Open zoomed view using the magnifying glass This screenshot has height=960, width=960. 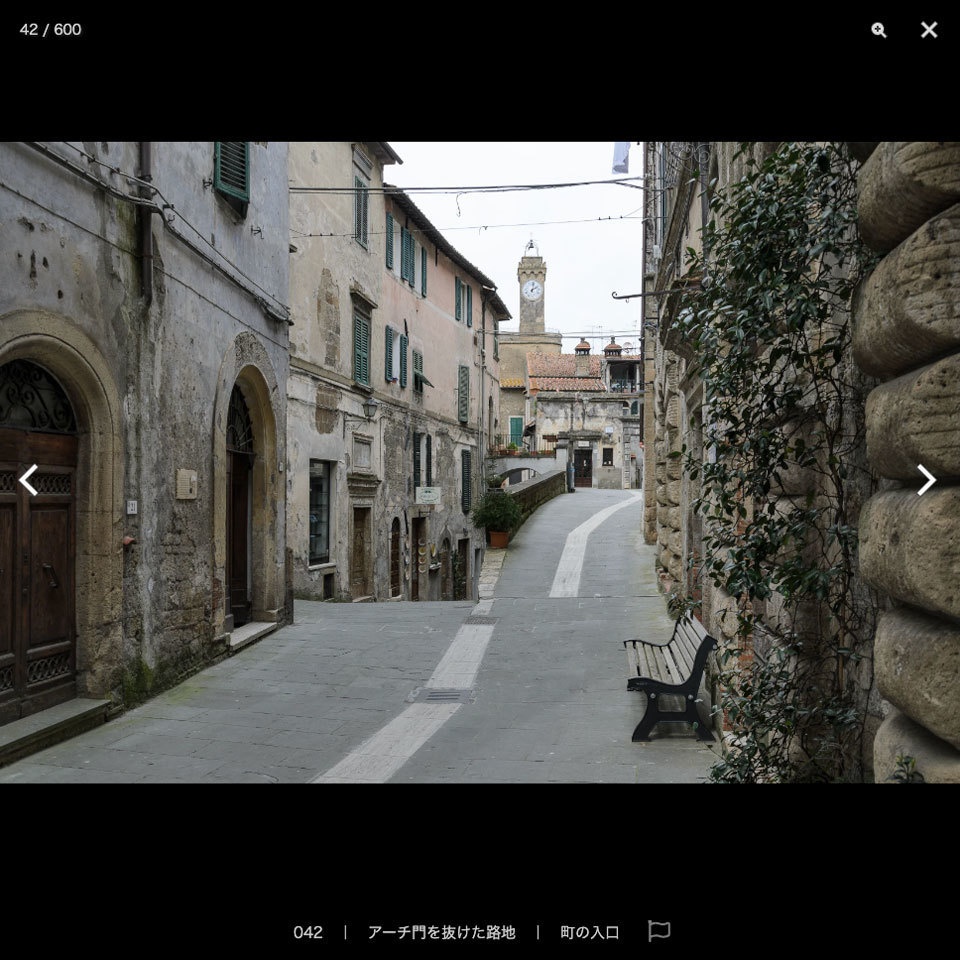click(x=878, y=30)
